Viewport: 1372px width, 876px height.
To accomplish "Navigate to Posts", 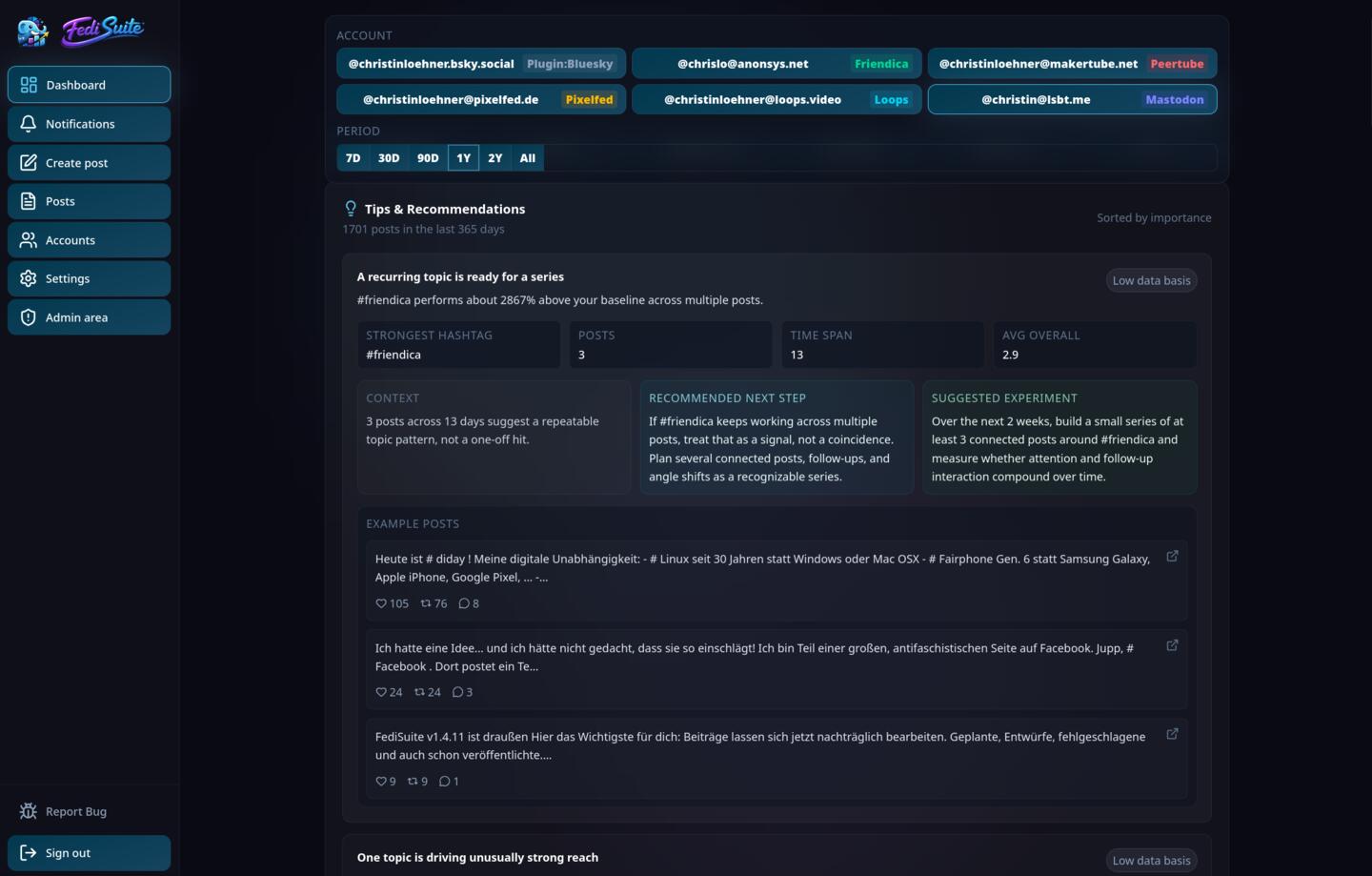I will coord(90,201).
